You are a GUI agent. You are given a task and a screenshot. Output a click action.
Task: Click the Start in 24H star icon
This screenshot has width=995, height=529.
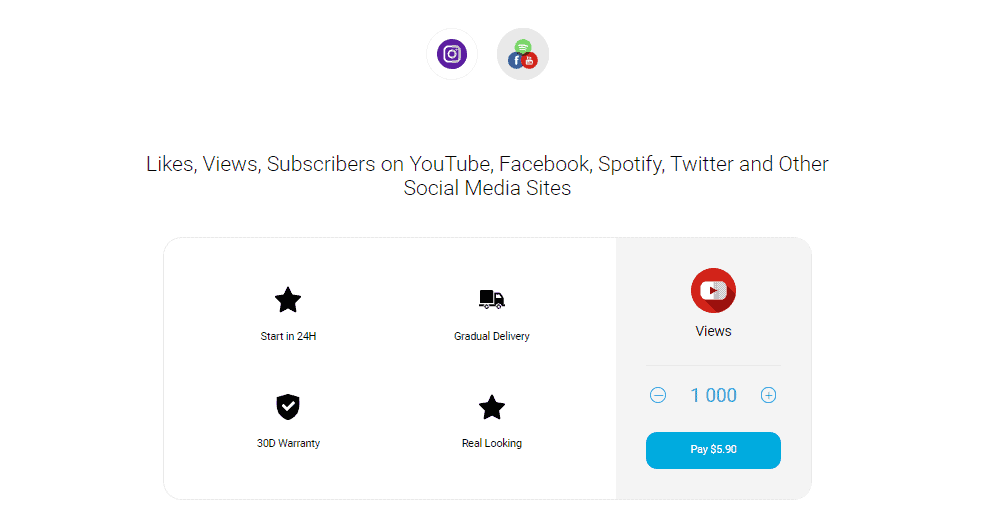pyautogui.click(x=288, y=300)
